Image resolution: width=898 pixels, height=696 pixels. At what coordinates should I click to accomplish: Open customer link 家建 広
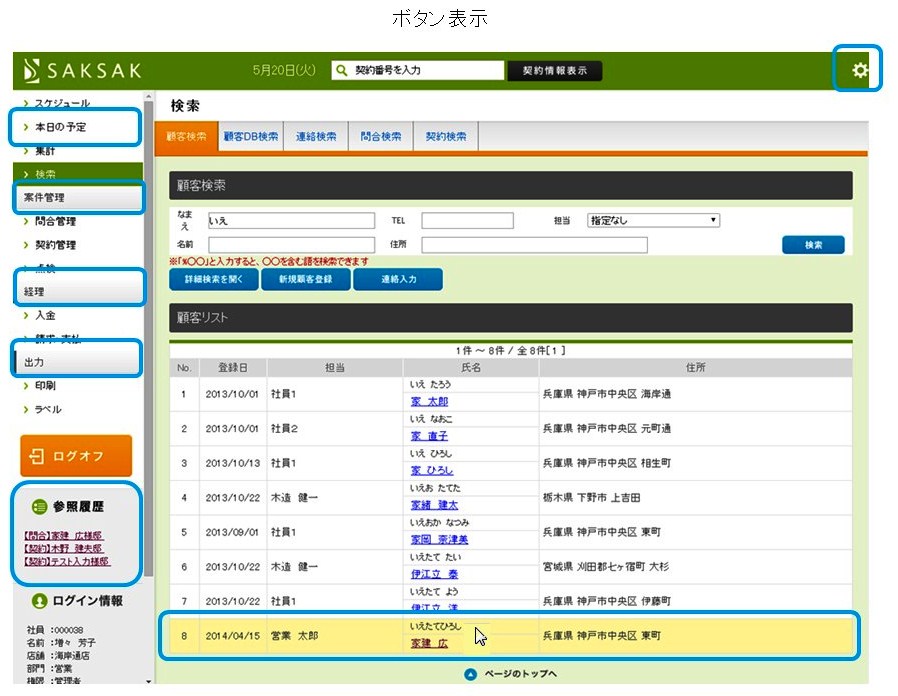coord(429,643)
